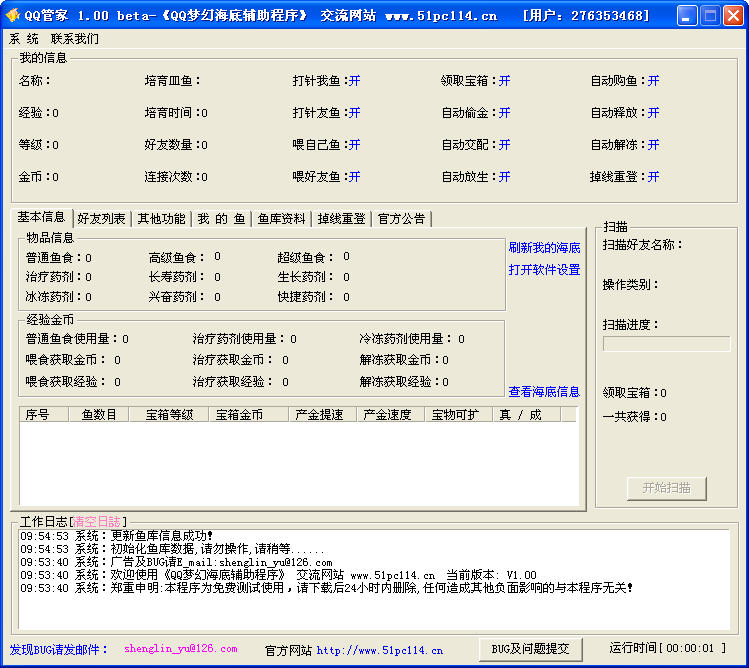Click the 刷新我的海底 link

(x=544, y=248)
